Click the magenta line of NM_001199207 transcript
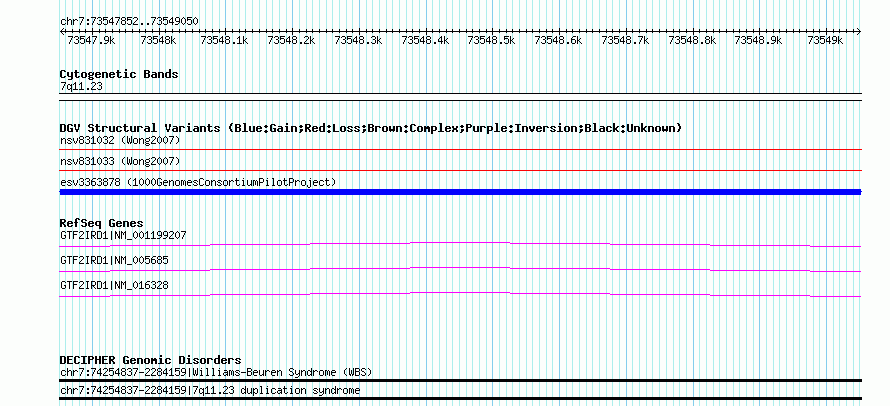Viewport: 890px width, 406px height. [461, 244]
